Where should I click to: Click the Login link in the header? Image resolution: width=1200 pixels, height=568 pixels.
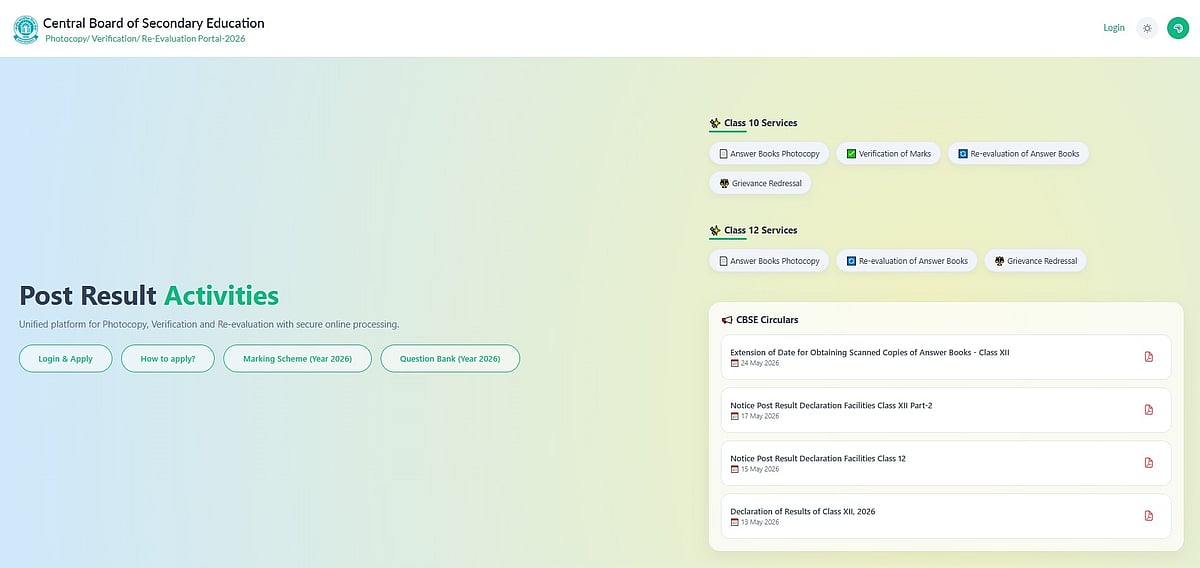tap(1114, 28)
